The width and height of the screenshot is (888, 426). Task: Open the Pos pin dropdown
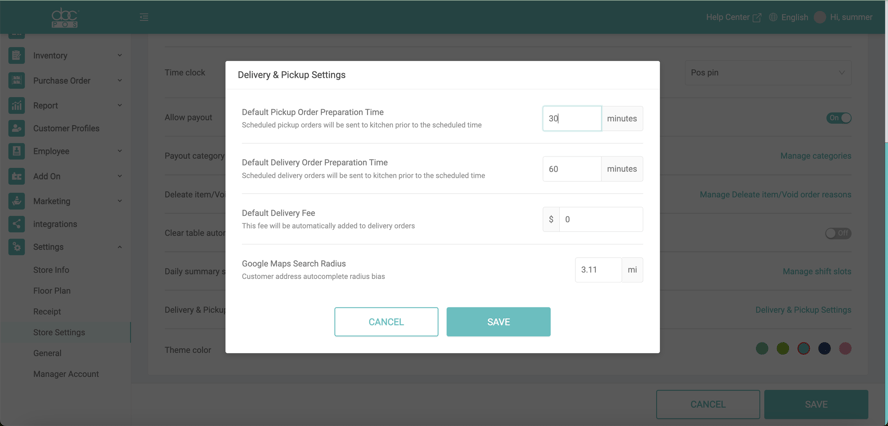point(768,73)
